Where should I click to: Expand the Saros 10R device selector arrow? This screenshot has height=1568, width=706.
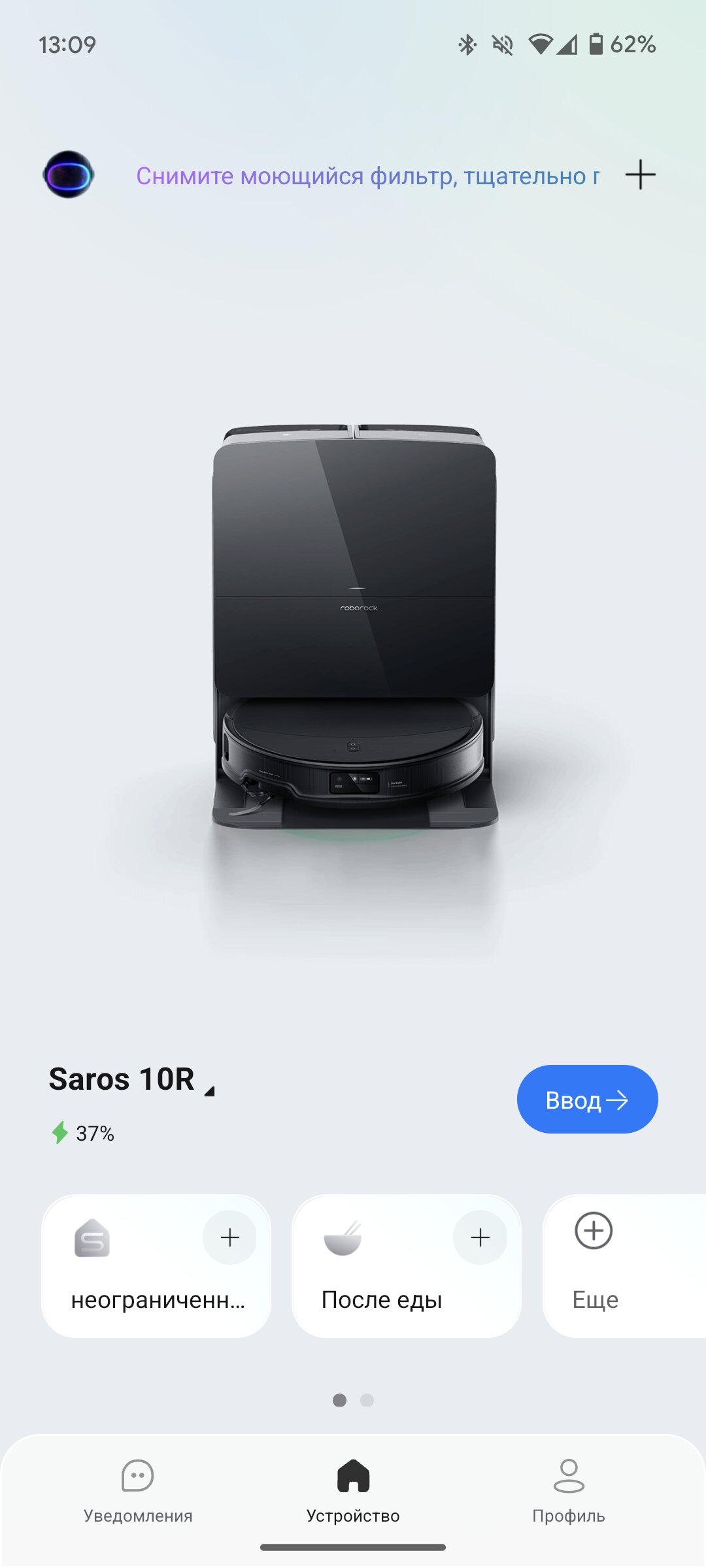pos(209,1091)
